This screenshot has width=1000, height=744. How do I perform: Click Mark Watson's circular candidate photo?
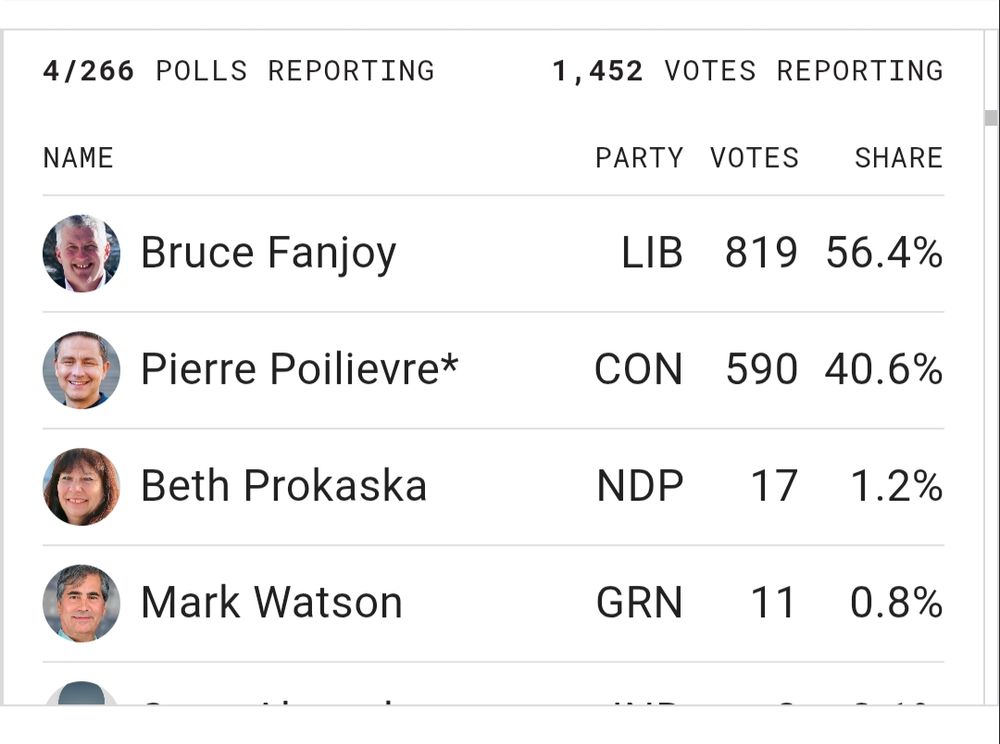(82, 603)
